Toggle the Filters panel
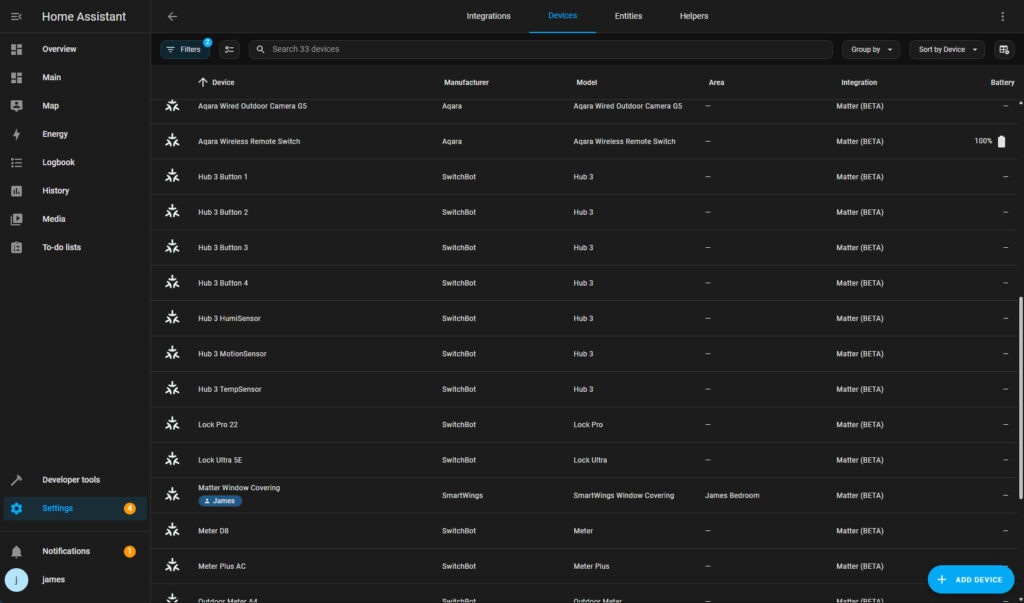1024x603 pixels. (x=184, y=49)
